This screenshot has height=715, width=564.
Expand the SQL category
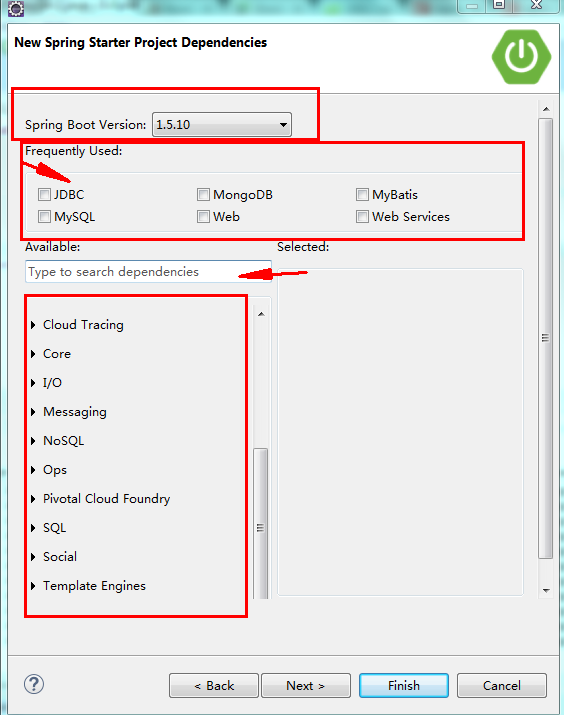(33, 528)
